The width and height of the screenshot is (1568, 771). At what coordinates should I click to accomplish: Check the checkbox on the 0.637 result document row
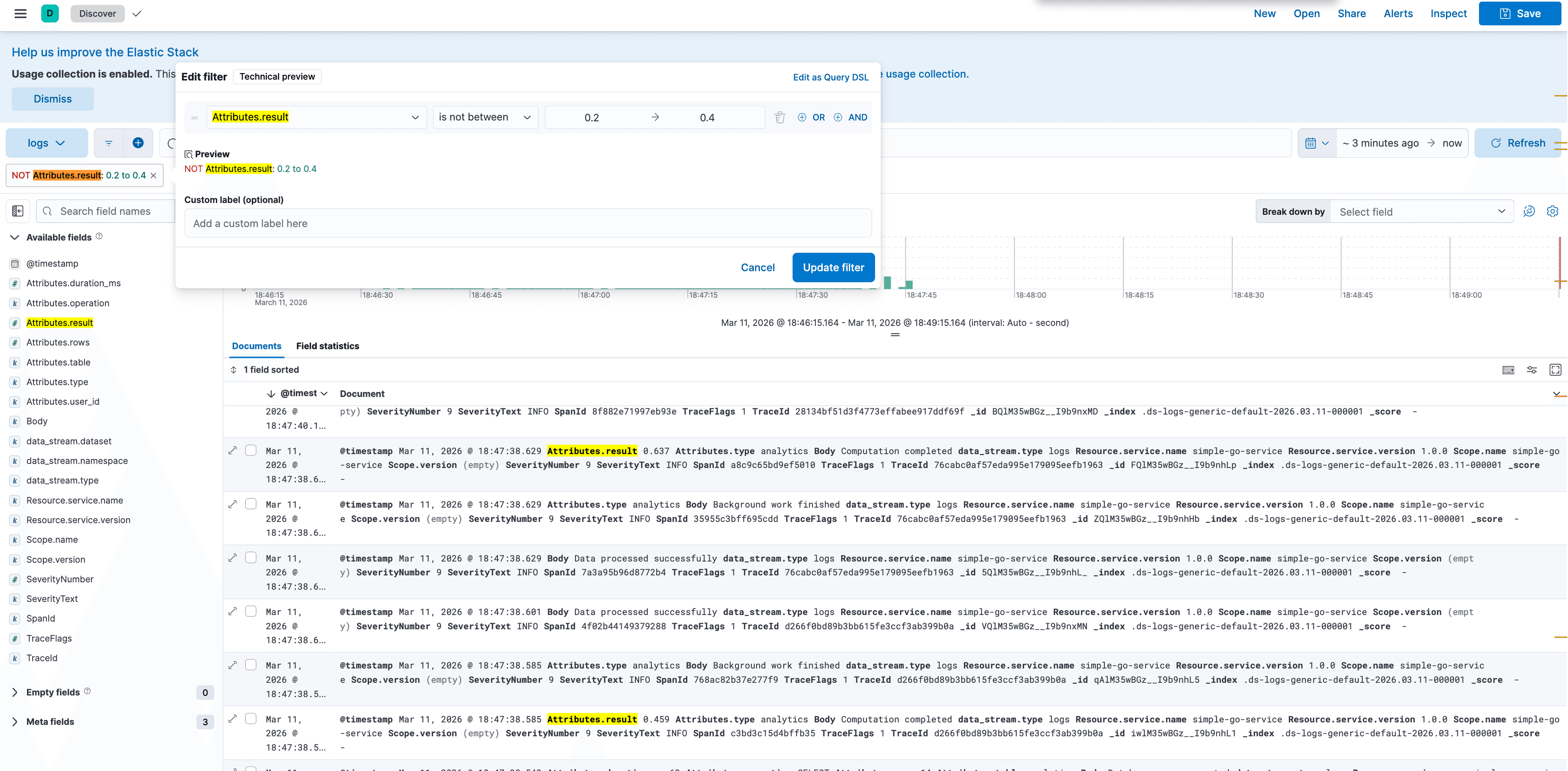pyautogui.click(x=251, y=450)
